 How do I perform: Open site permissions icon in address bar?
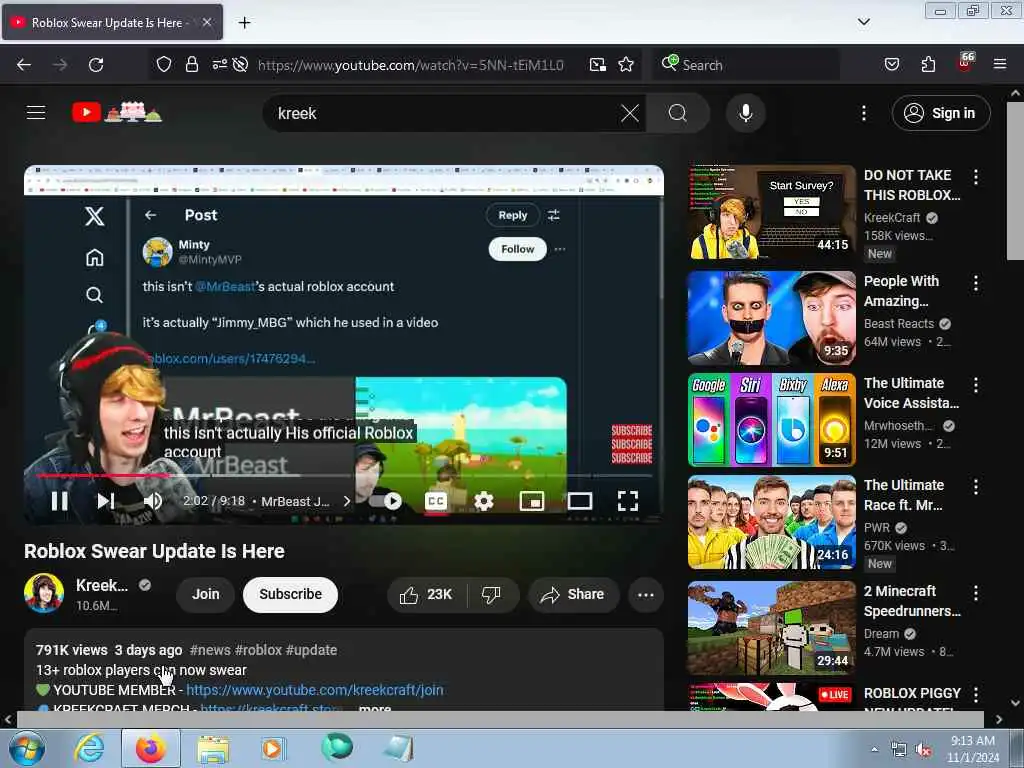coord(219,65)
